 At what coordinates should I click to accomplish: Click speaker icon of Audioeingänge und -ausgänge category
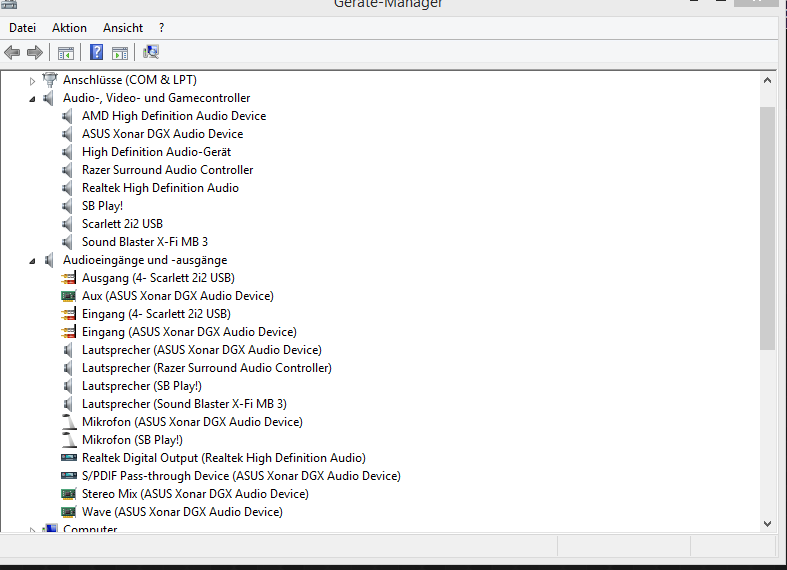point(49,260)
